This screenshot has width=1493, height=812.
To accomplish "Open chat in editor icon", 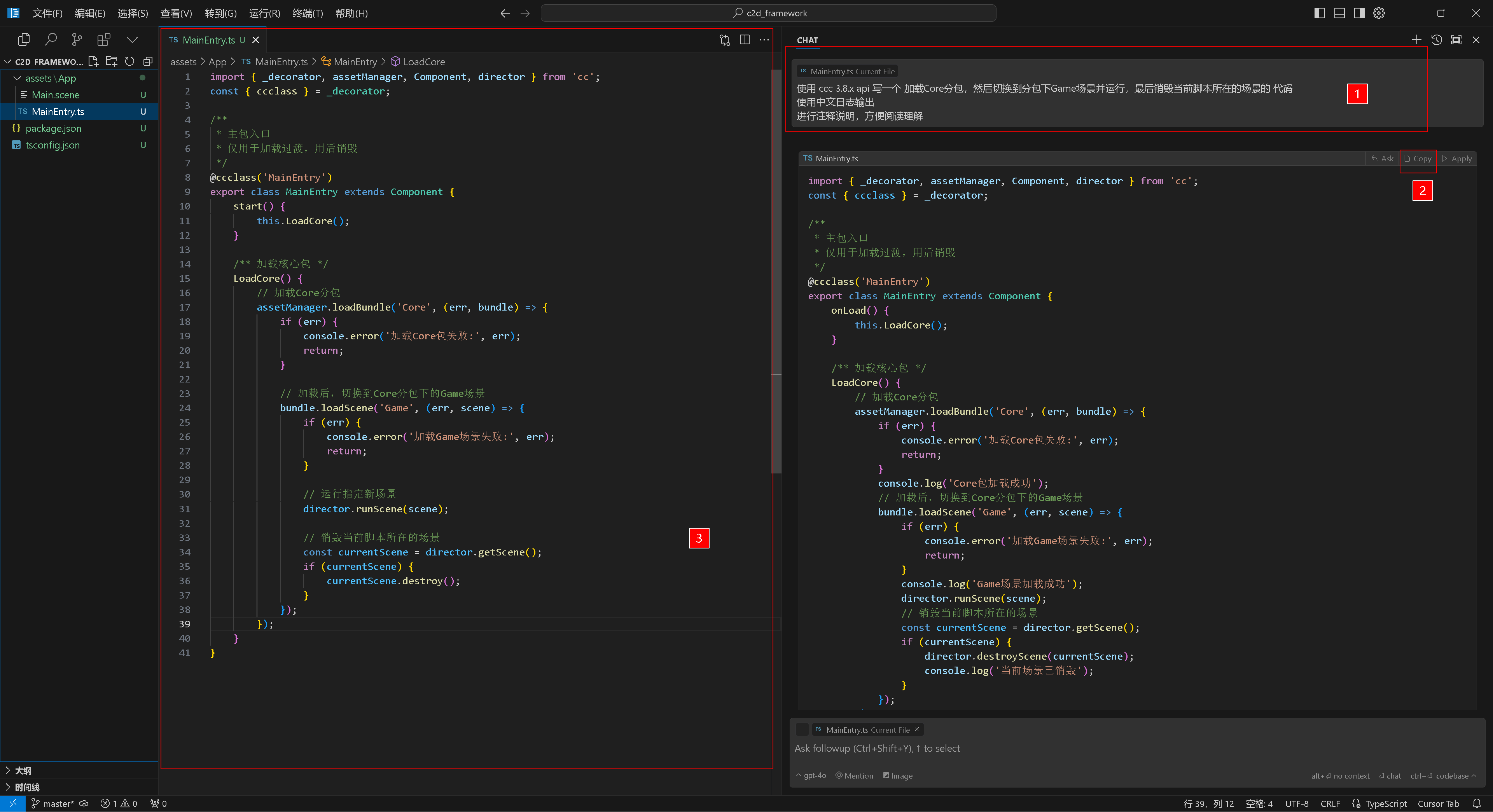I will pos(1456,39).
